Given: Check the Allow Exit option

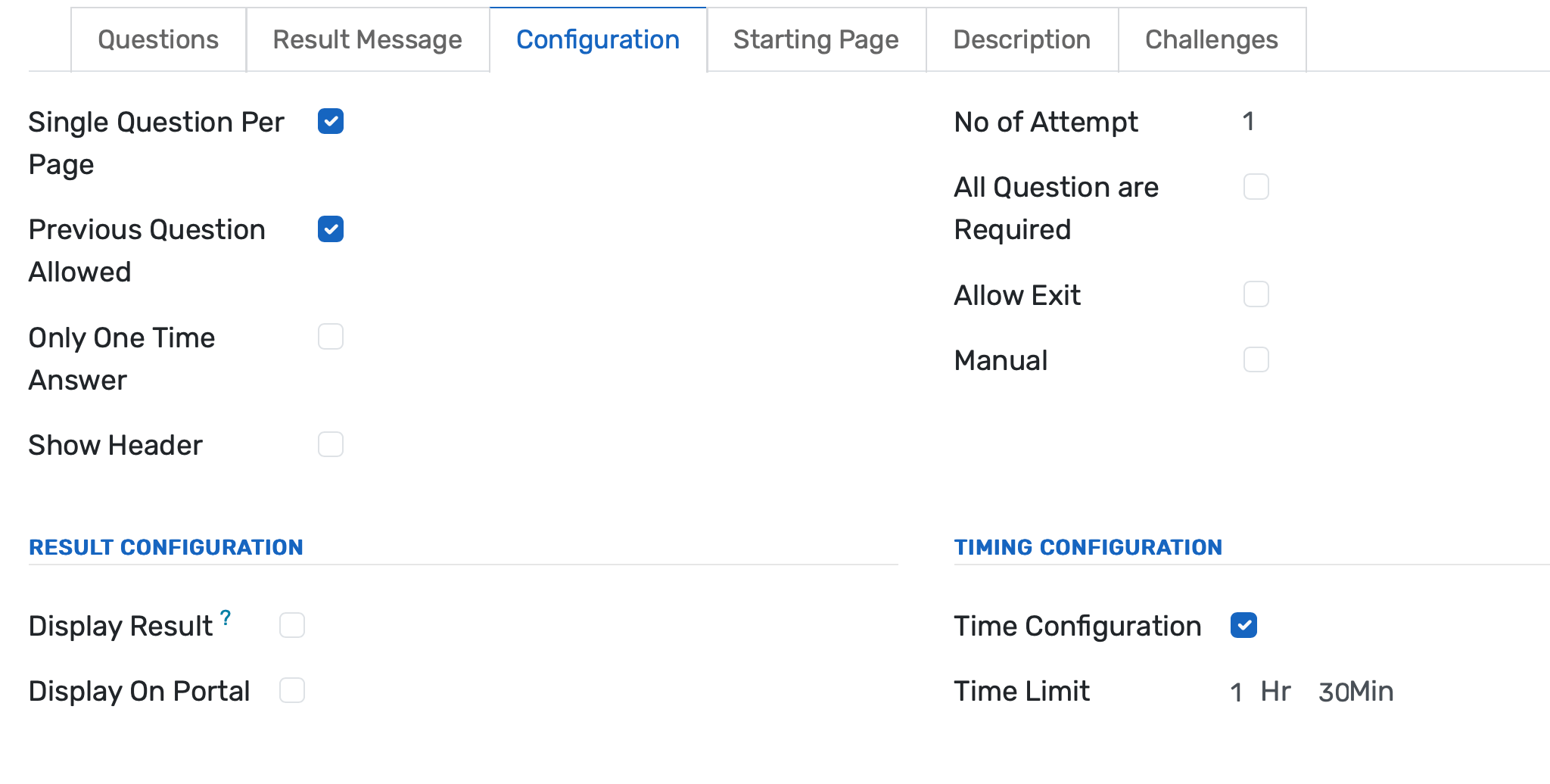Looking at the screenshot, I should 1256,294.
